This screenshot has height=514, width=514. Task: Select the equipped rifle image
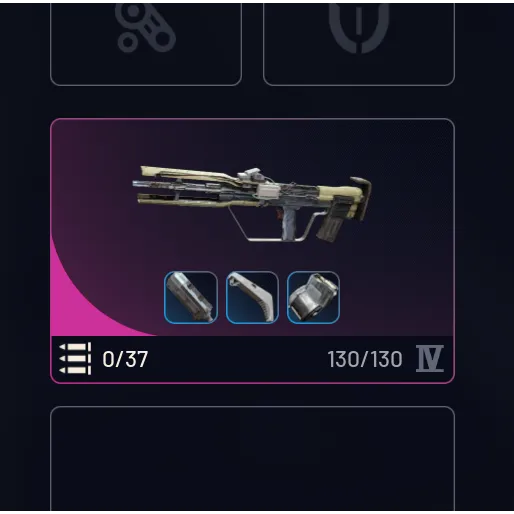pos(252,203)
